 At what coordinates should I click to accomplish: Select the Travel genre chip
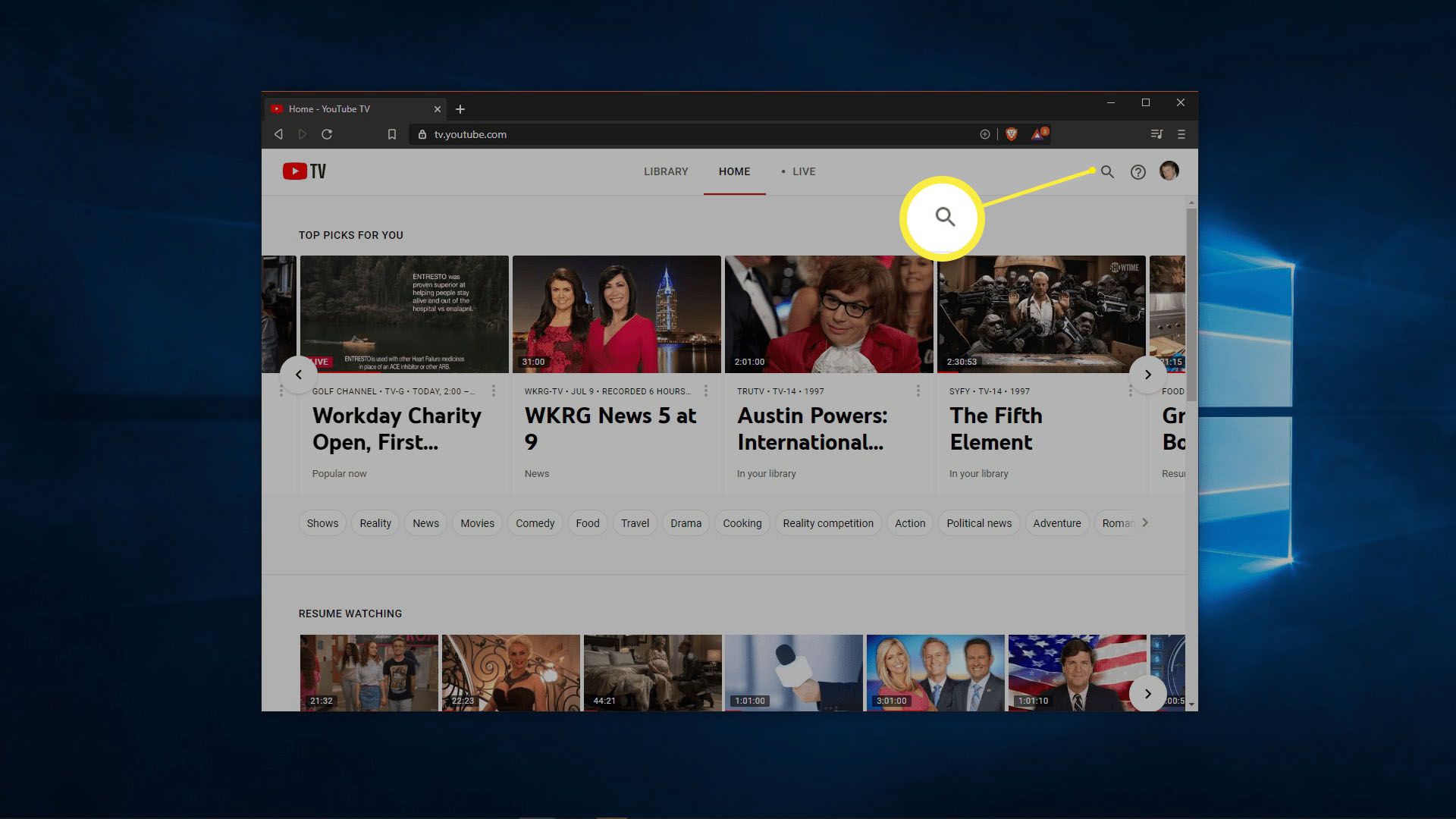(635, 523)
